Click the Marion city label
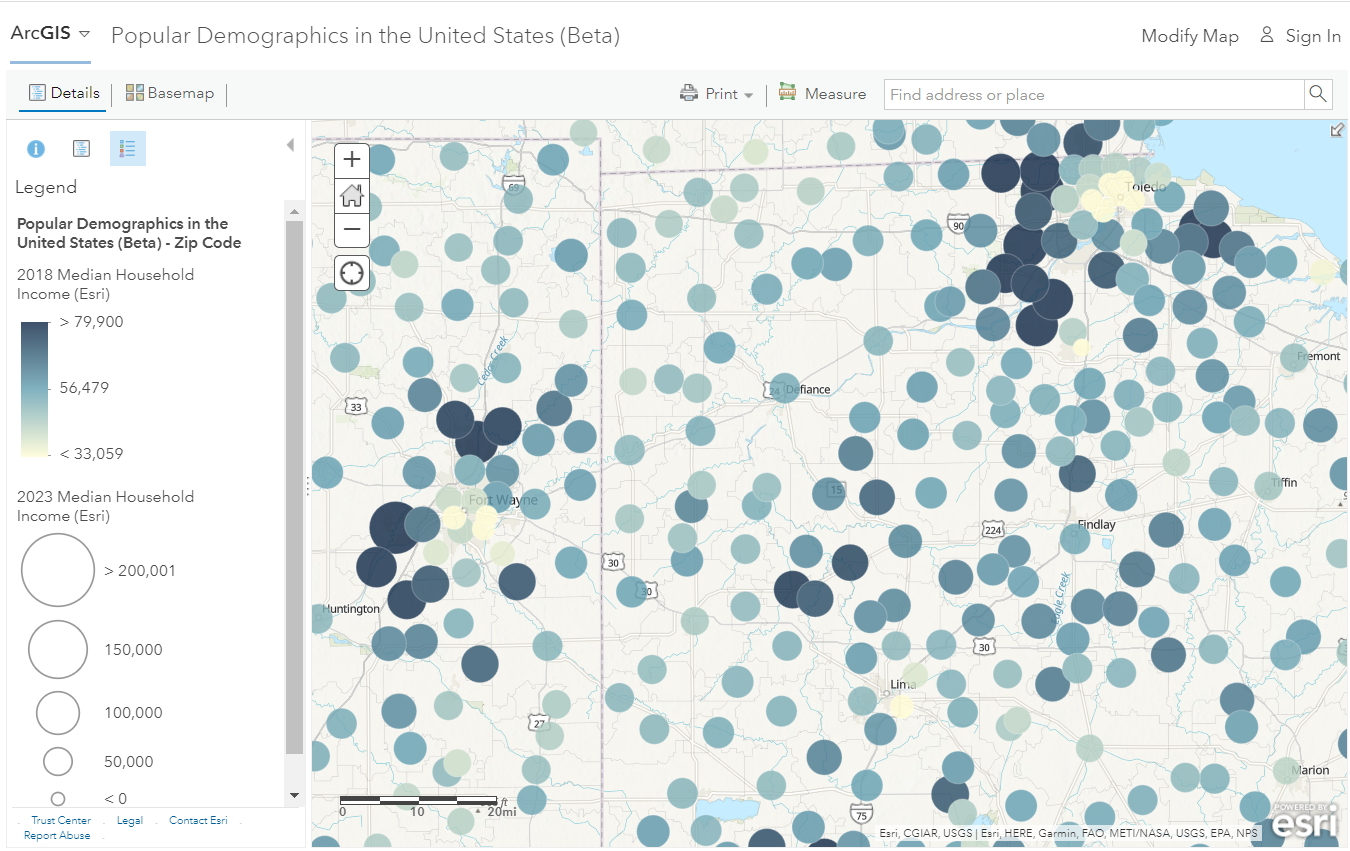1350x851 pixels. [x=1310, y=770]
